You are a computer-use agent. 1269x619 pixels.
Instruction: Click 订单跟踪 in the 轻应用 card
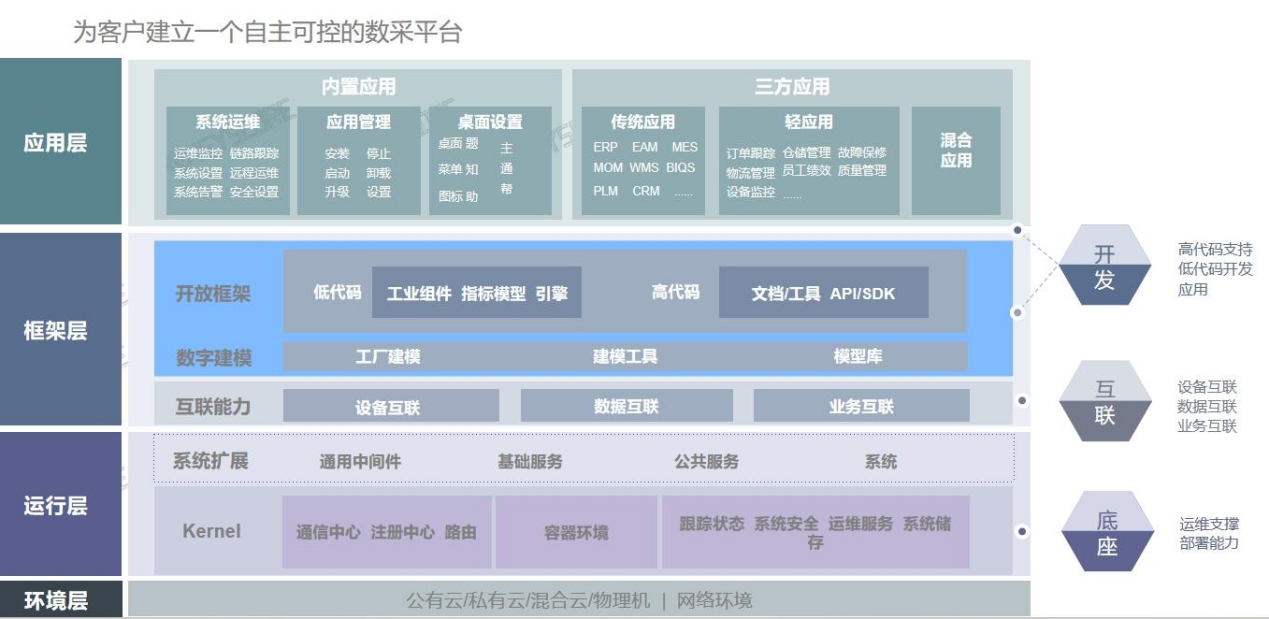pos(751,153)
